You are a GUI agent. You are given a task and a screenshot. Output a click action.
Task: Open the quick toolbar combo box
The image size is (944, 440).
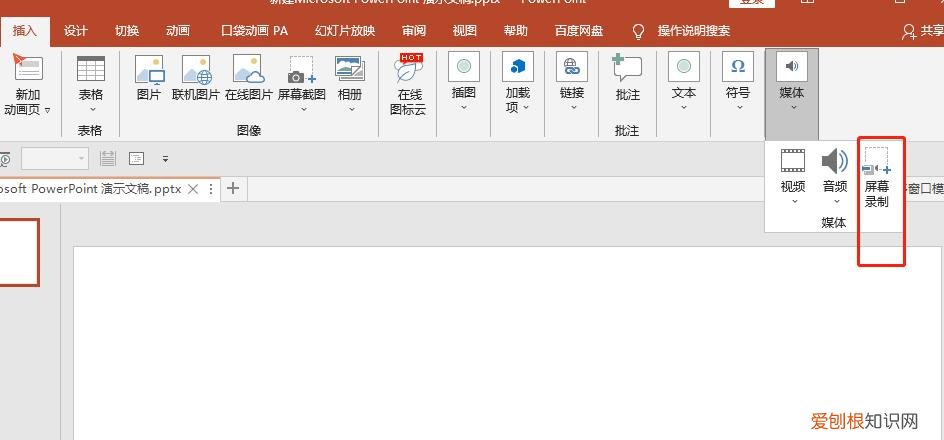pyautogui.click(x=55, y=159)
